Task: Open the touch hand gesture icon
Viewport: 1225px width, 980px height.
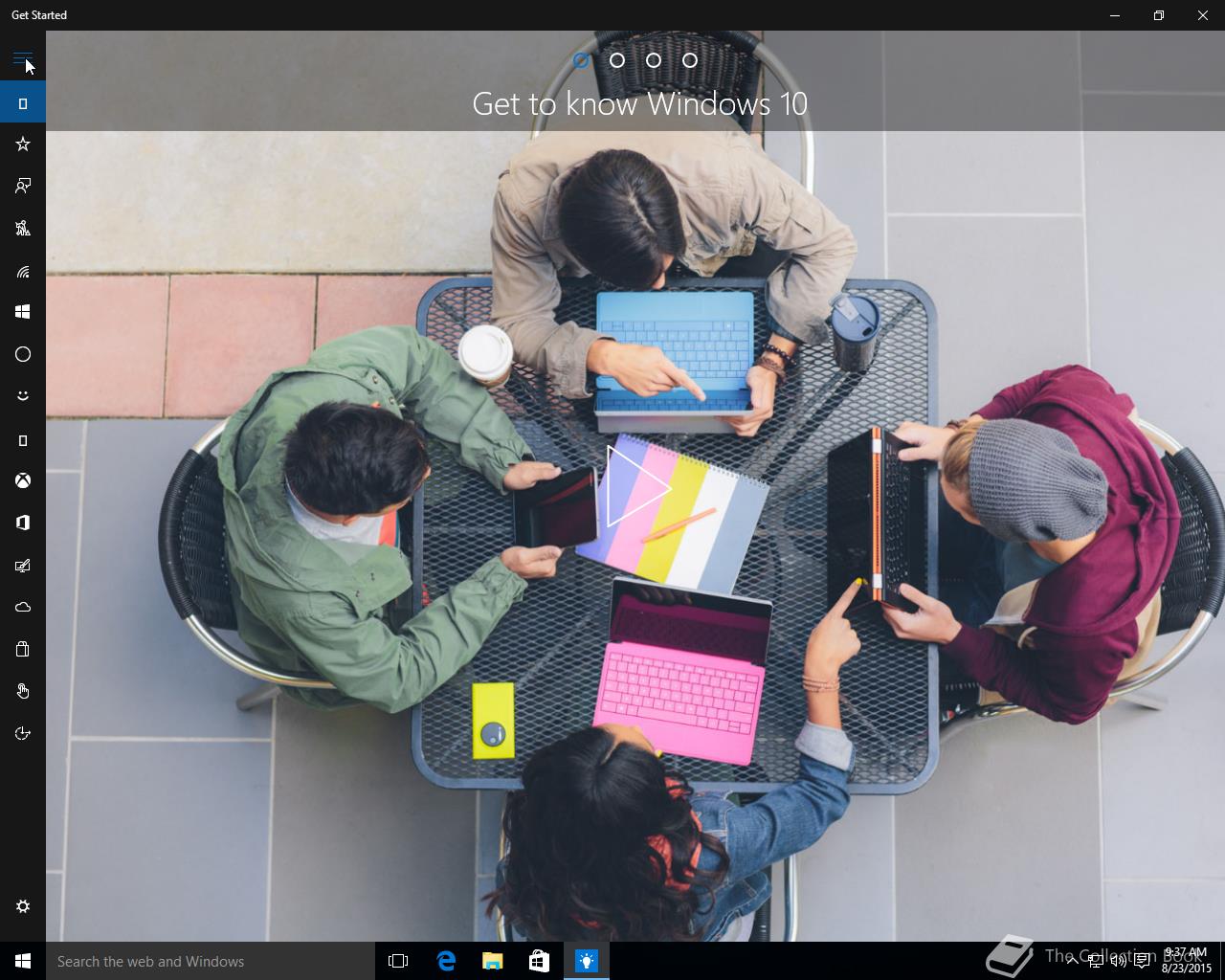Action: [23, 691]
